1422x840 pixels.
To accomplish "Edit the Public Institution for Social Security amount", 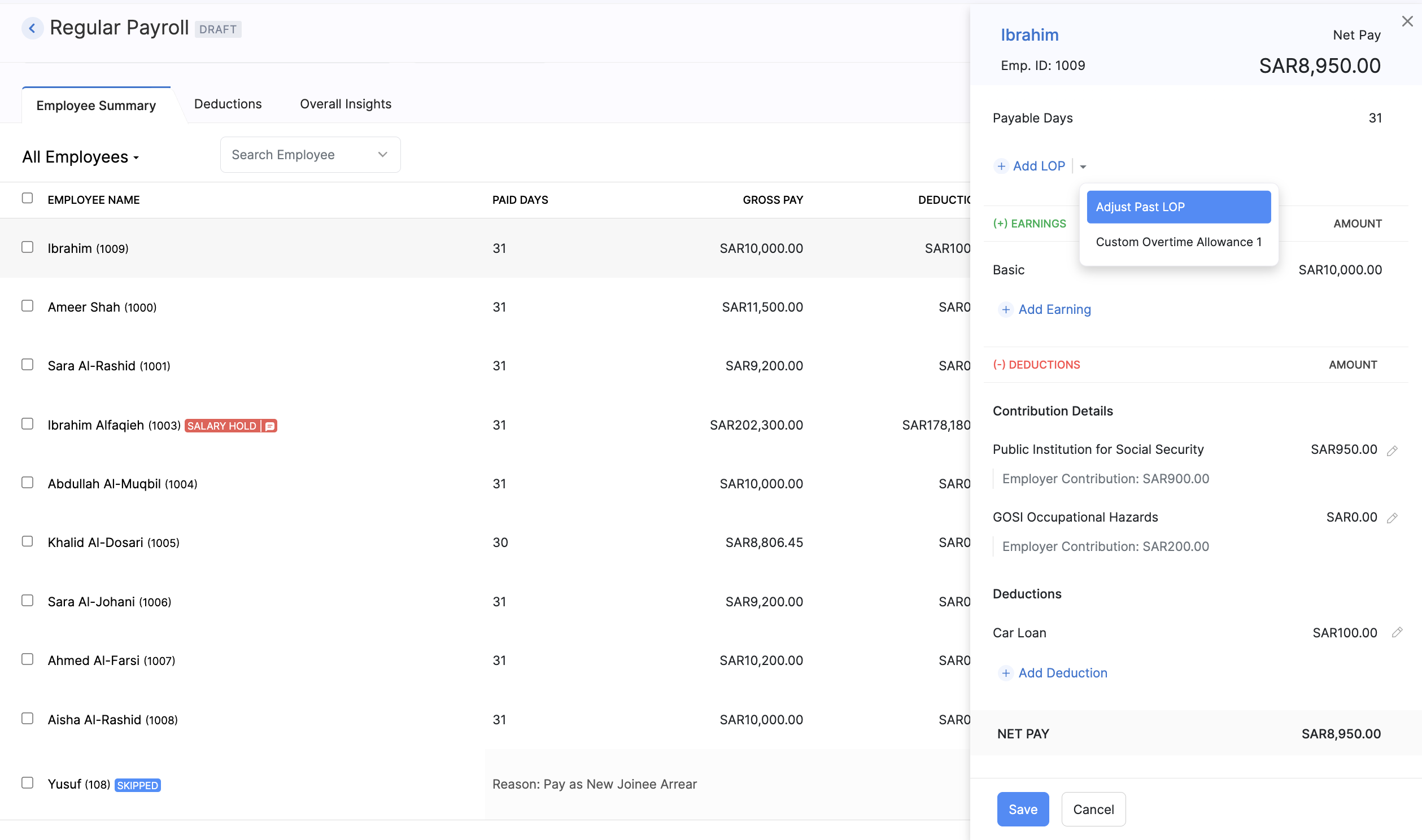I will click(1393, 450).
